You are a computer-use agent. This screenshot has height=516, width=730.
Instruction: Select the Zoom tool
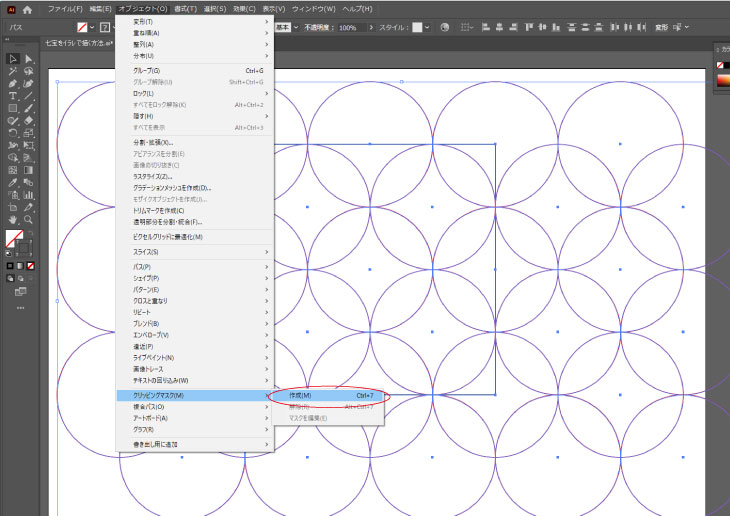coord(29,219)
